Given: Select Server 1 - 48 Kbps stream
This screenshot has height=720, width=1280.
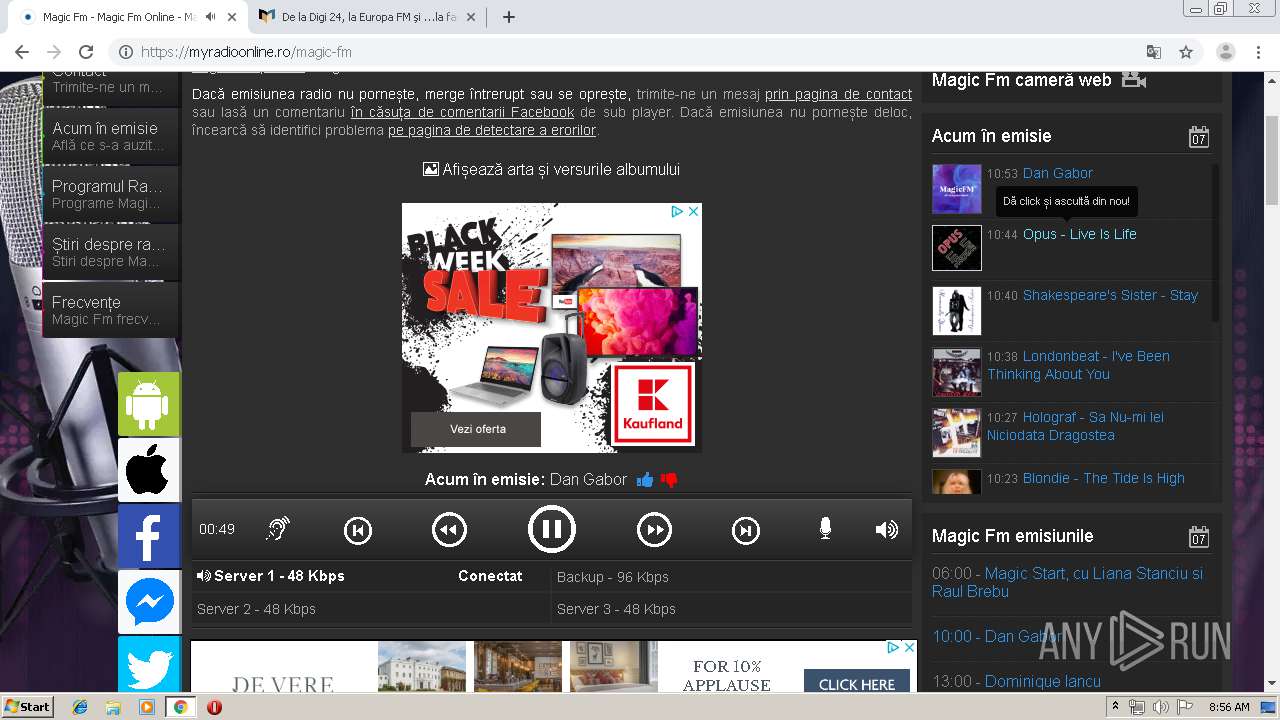Looking at the screenshot, I should pyautogui.click(x=371, y=576).
